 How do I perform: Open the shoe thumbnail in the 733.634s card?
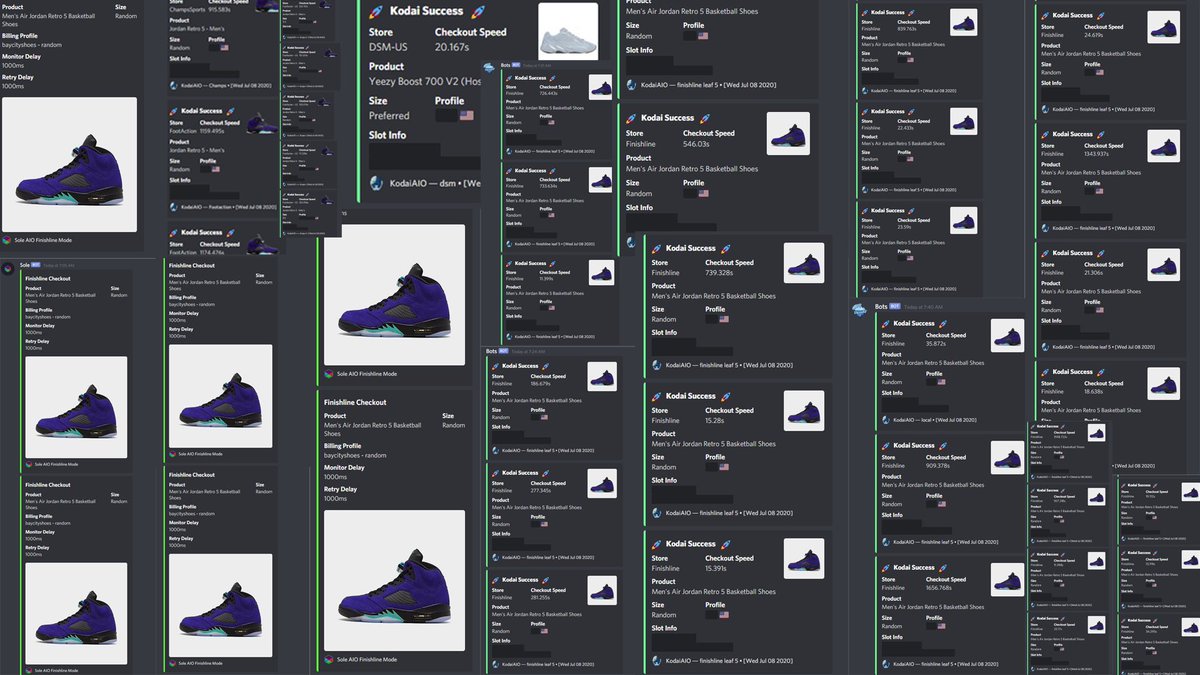(600, 180)
